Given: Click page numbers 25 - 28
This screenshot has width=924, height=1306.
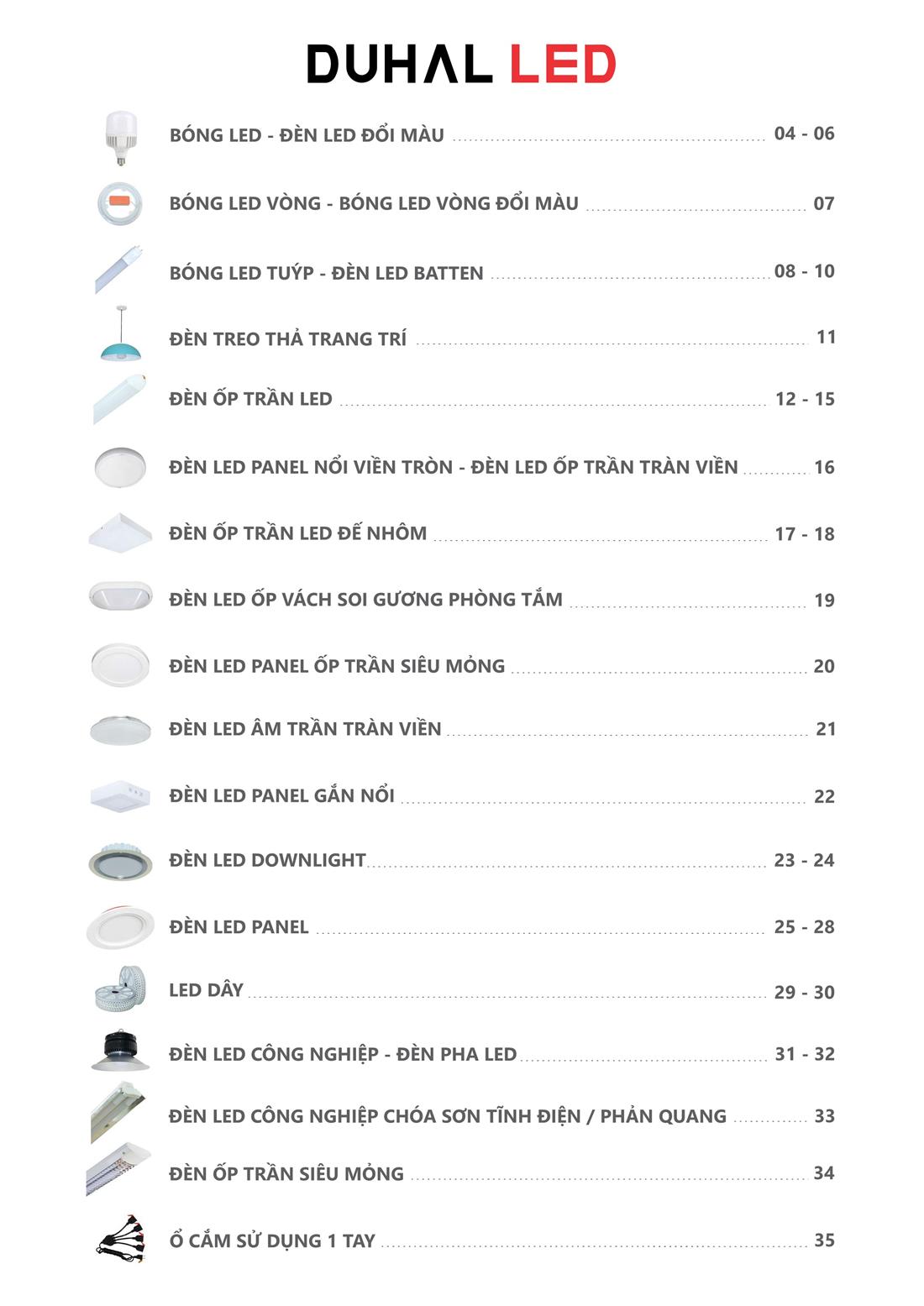Looking at the screenshot, I should click(x=805, y=926).
